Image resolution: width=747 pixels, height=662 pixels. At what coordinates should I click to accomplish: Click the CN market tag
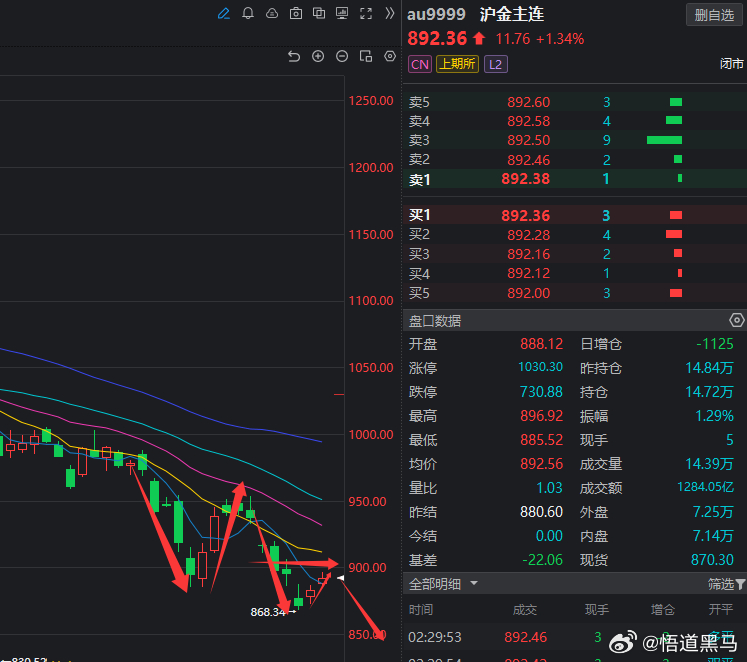point(420,64)
